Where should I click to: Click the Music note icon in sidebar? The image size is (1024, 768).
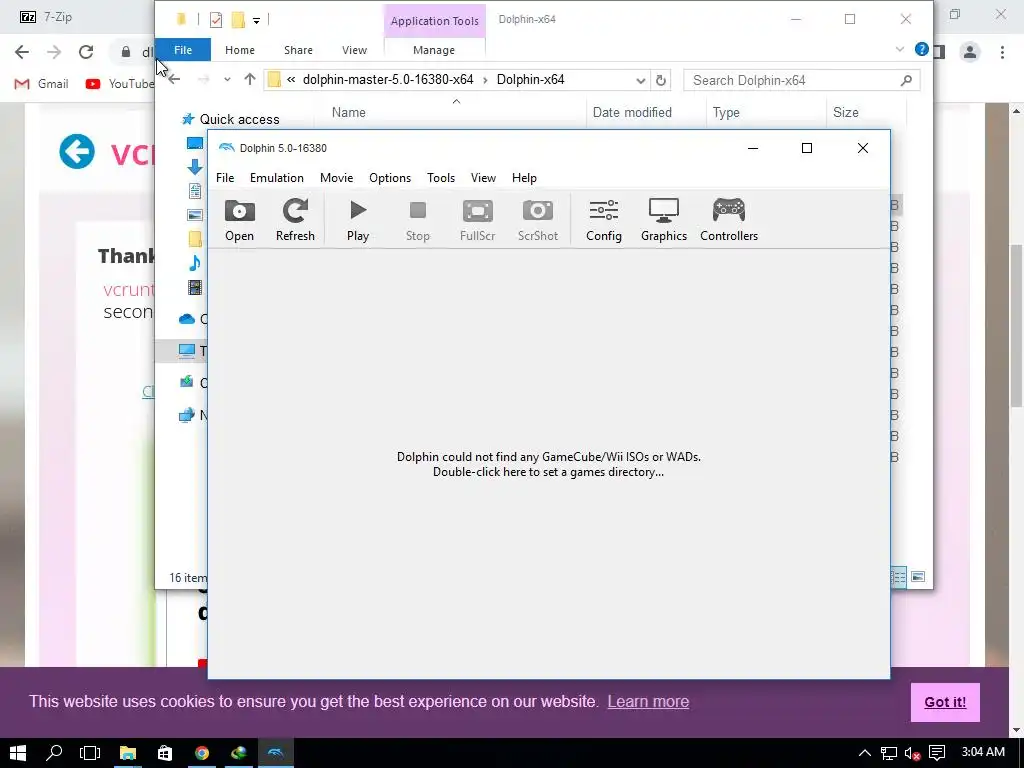(x=195, y=263)
